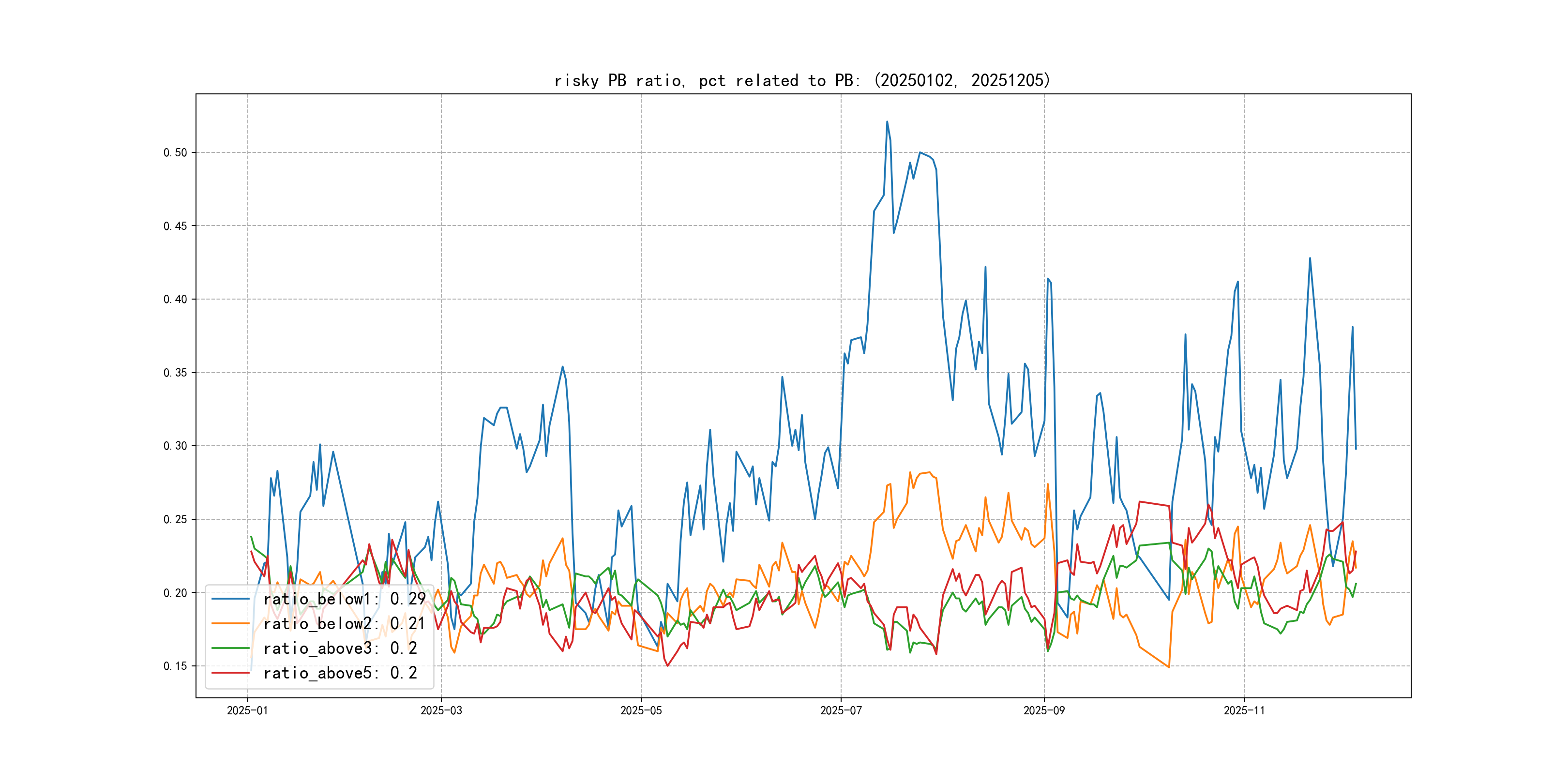Screen dimensions: 1568x784
Task: Click the 0.50 y-axis tick label
Action: [175, 153]
